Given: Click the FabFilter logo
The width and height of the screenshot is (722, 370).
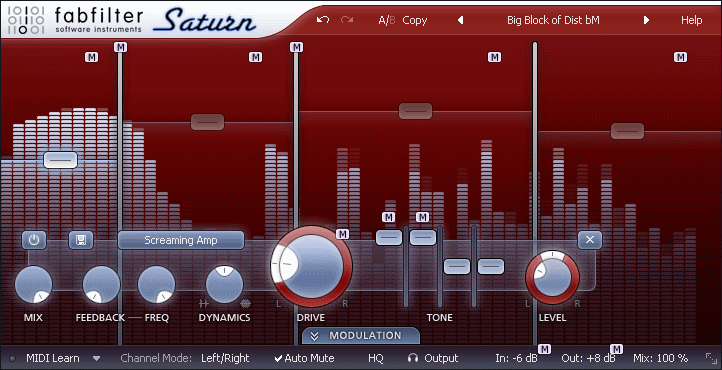Looking at the screenshot, I should [76, 20].
